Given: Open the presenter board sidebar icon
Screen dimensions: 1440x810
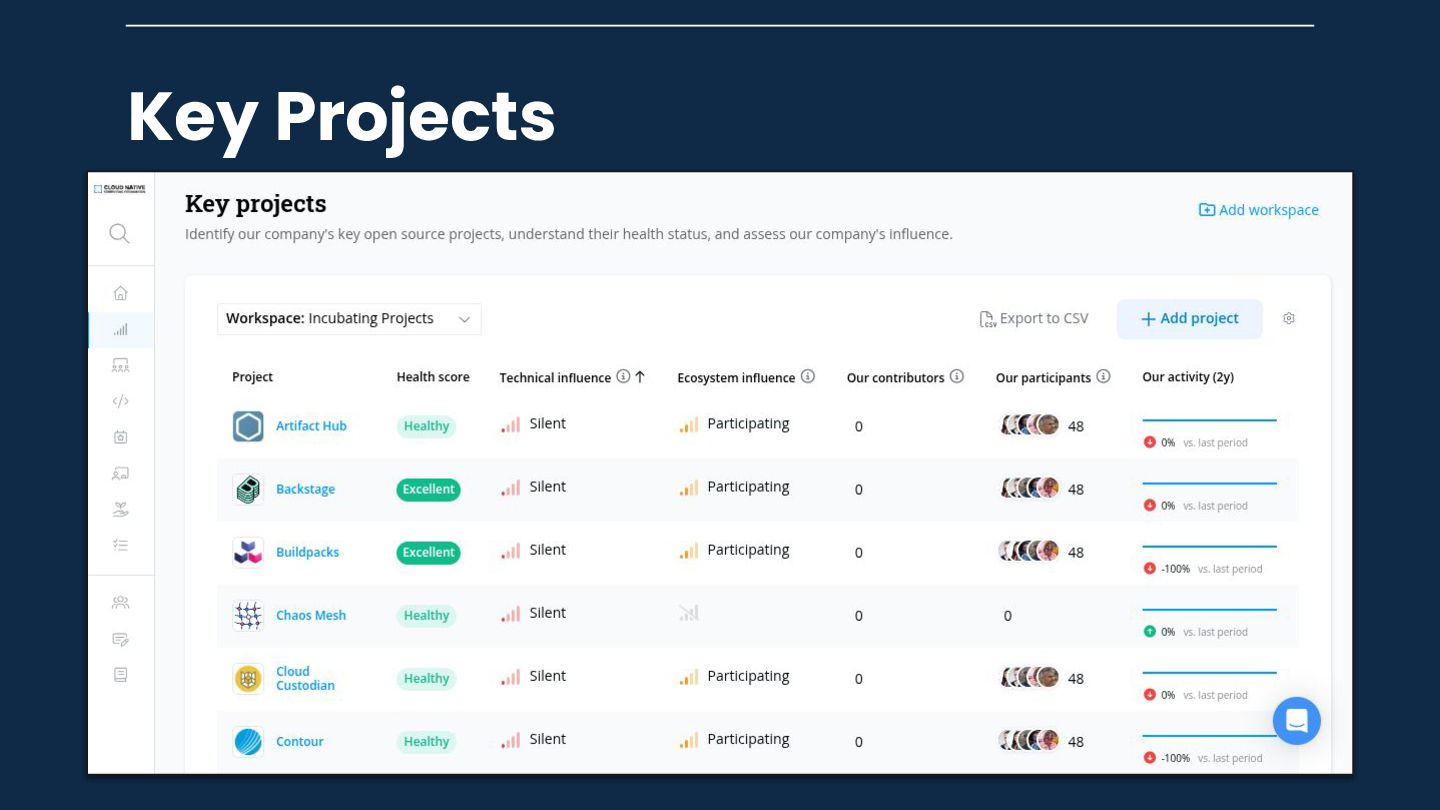Looking at the screenshot, I should (x=120, y=473).
